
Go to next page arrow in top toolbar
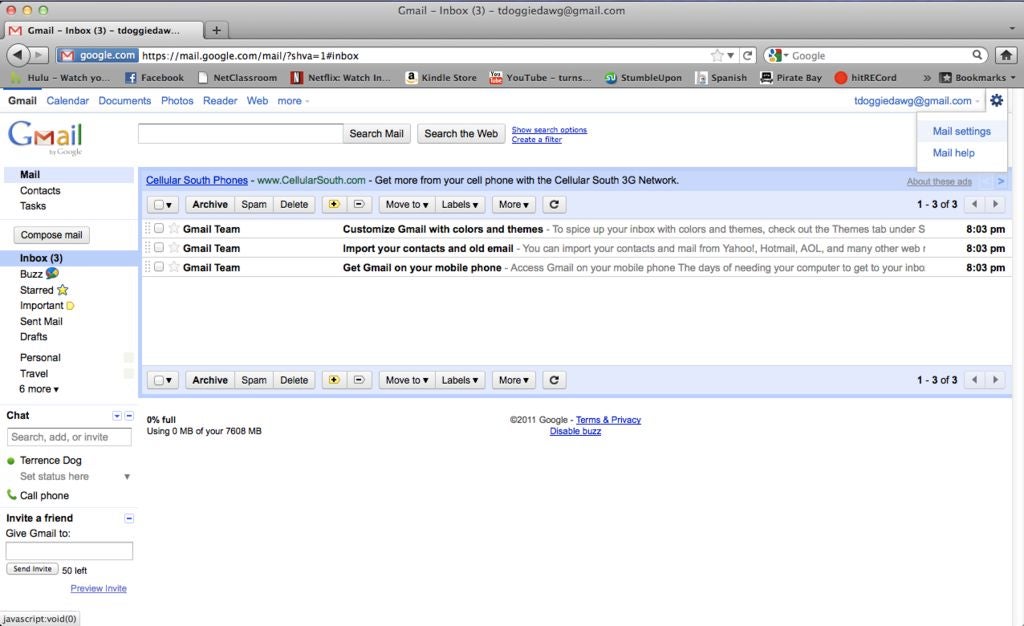pyautogui.click(x=995, y=204)
